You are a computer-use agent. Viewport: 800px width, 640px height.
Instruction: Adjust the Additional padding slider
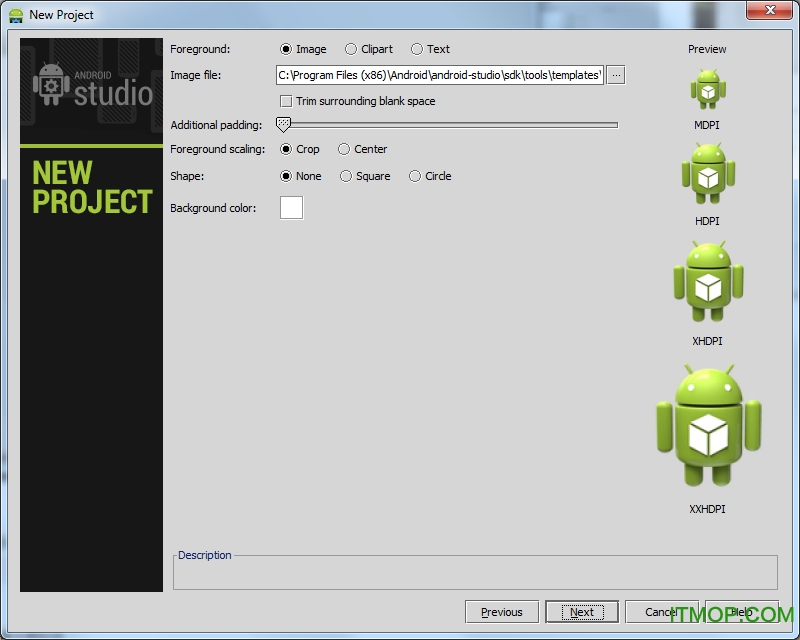click(283, 124)
